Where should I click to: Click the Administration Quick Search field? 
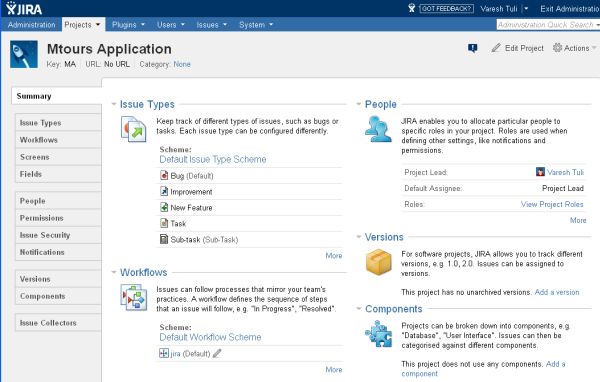pyautogui.click(x=548, y=24)
